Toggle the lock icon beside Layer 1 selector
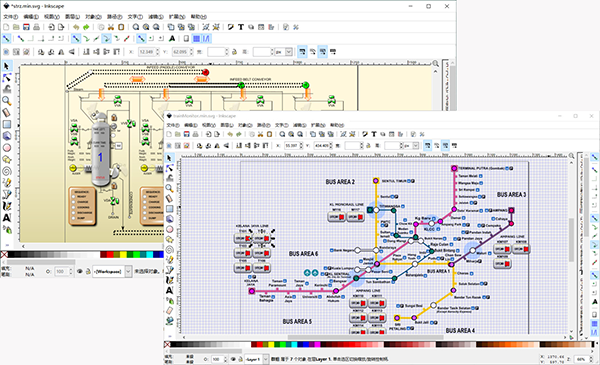Viewport: 600px width, 365px height. [240, 359]
